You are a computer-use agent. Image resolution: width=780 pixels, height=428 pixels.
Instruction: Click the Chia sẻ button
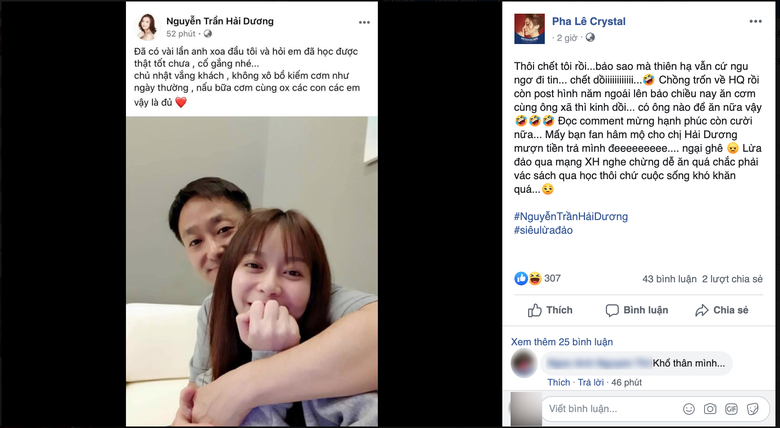pos(721,310)
